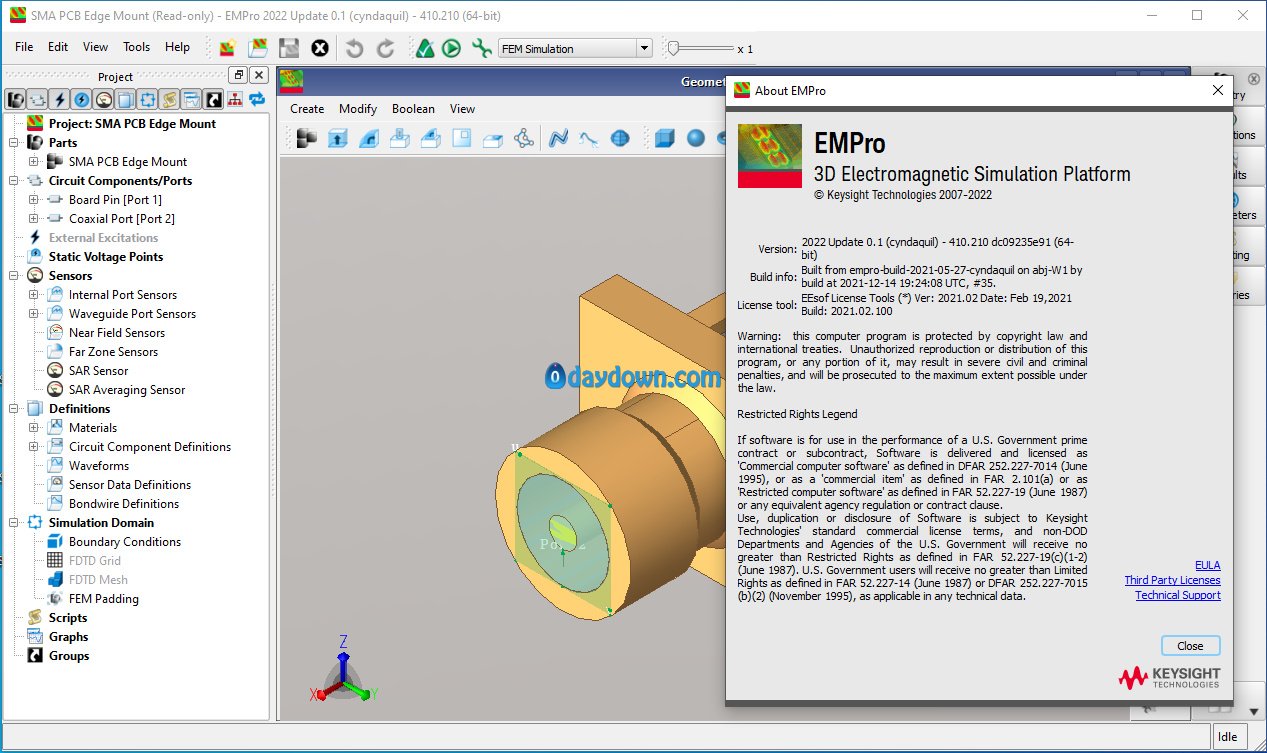Click the blue wireframe sphere icon

(620, 139)
